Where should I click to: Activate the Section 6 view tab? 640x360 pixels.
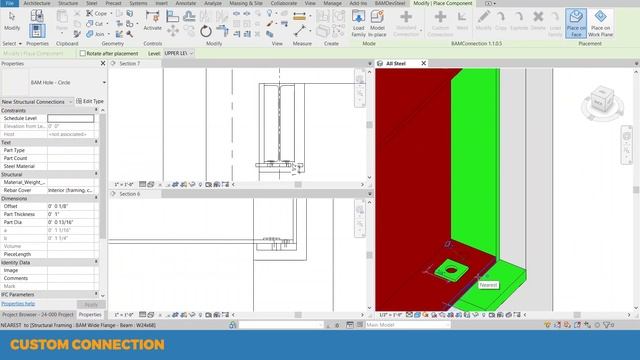[130, 194]
